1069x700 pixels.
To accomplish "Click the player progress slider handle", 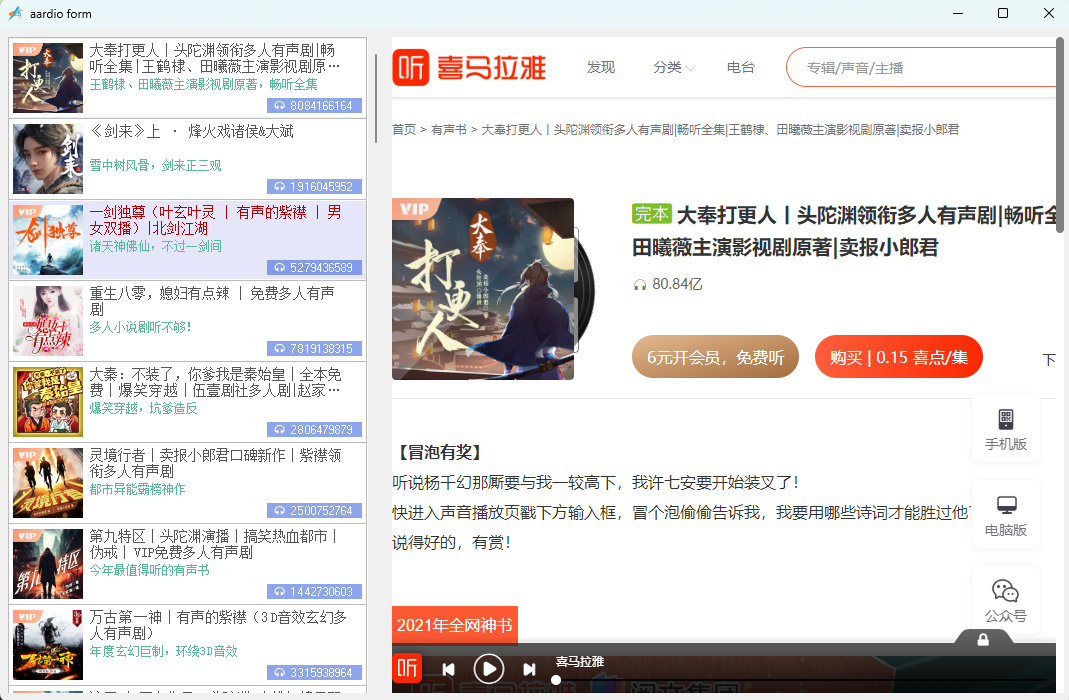I will pyautogui.click(x=556, y=680).
